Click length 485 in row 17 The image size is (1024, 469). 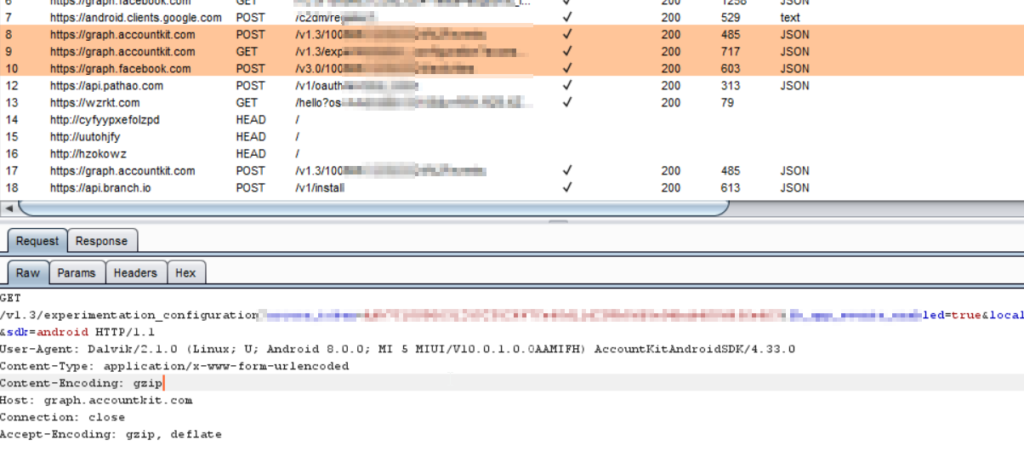pos(731,171)
